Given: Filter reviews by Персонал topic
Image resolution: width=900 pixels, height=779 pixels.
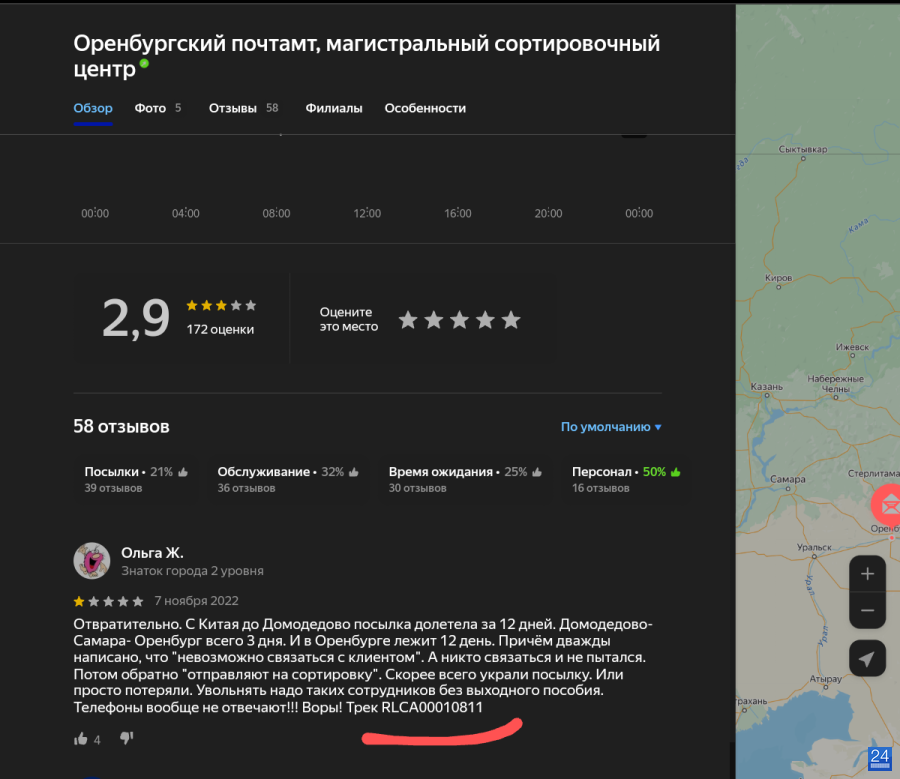Looking at the screenshot, I should [x=626, y=479].
